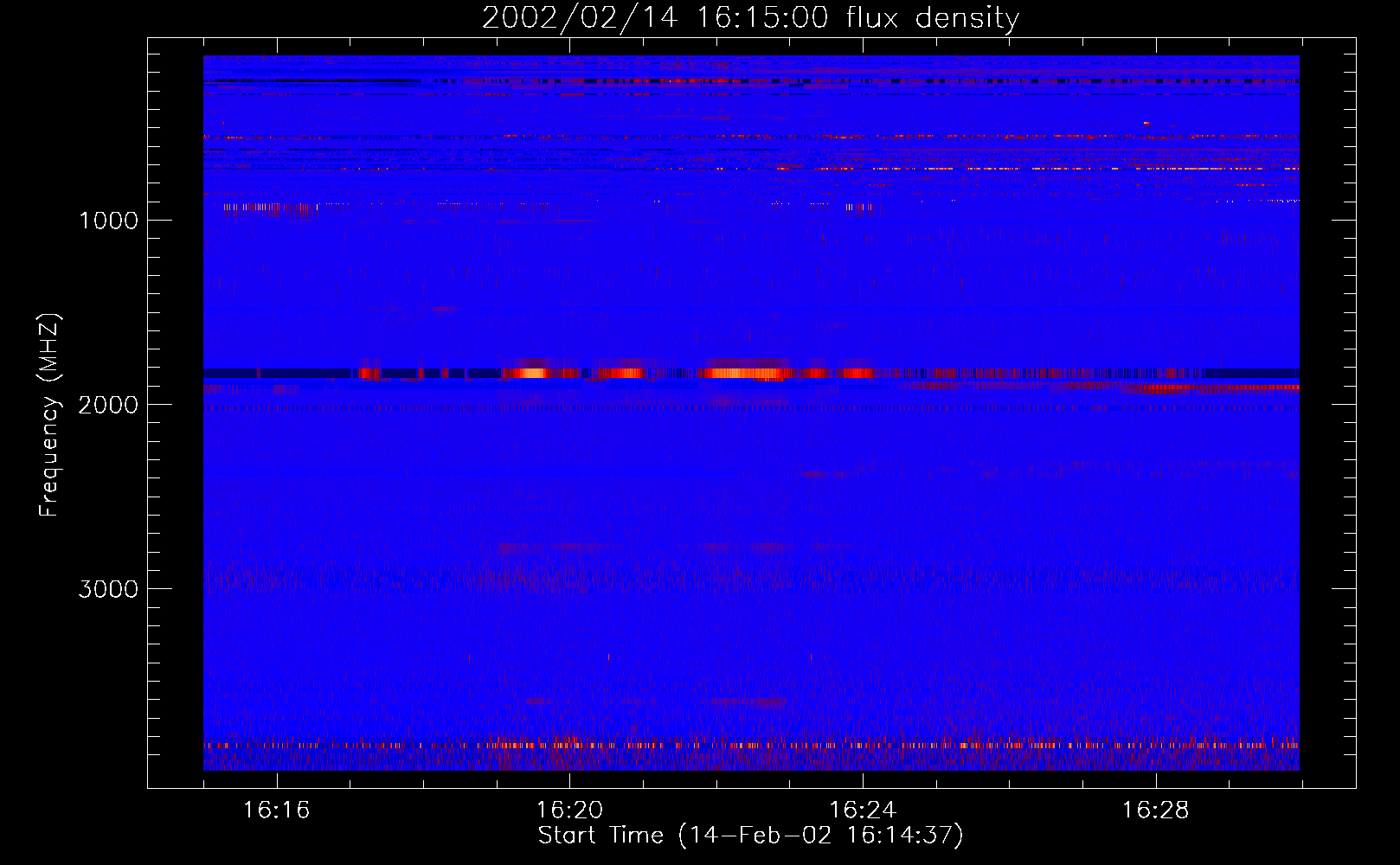Click the '3000' frequency axis label
Viewport: 1400px width, 865px height.
pos(108,589)
